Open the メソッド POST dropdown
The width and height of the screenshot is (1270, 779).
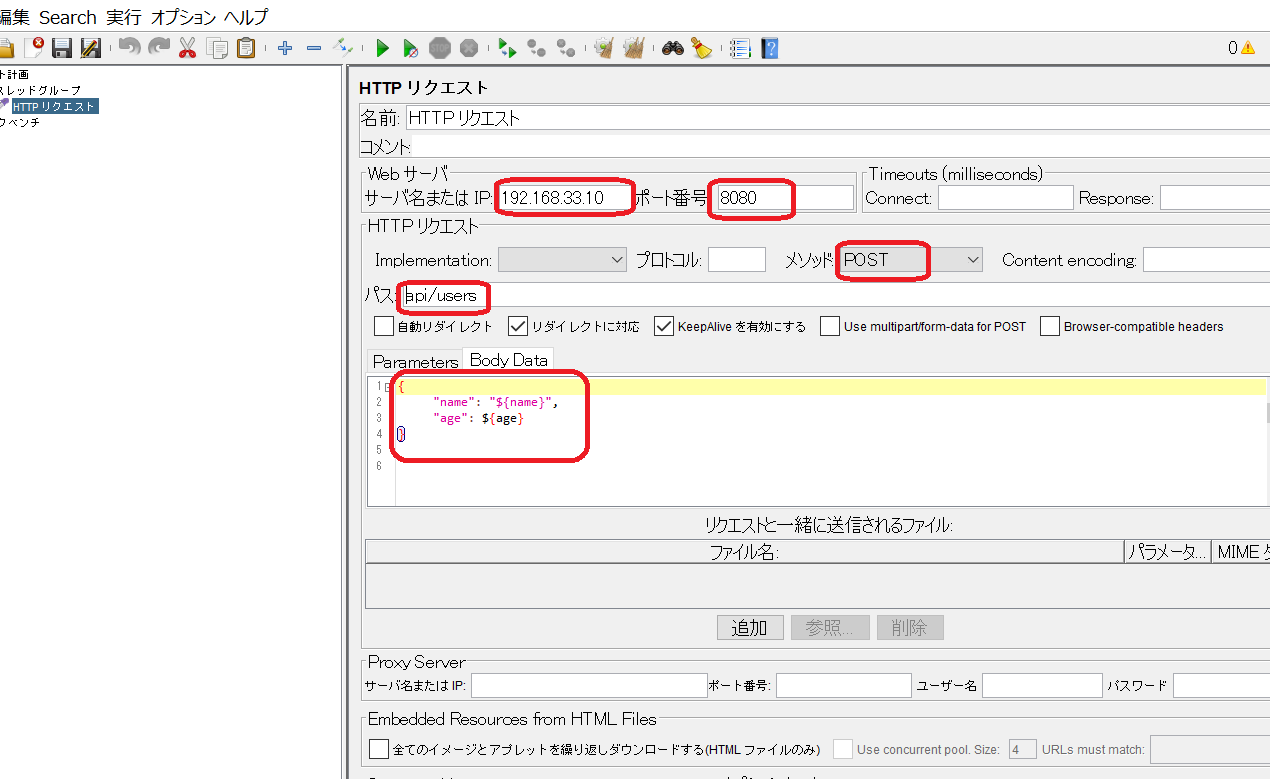click(910, 260)
